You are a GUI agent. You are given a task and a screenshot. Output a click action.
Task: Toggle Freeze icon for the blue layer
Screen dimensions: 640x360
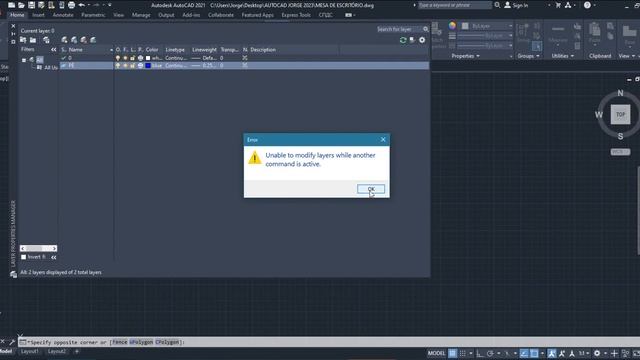tap(125, 65)
